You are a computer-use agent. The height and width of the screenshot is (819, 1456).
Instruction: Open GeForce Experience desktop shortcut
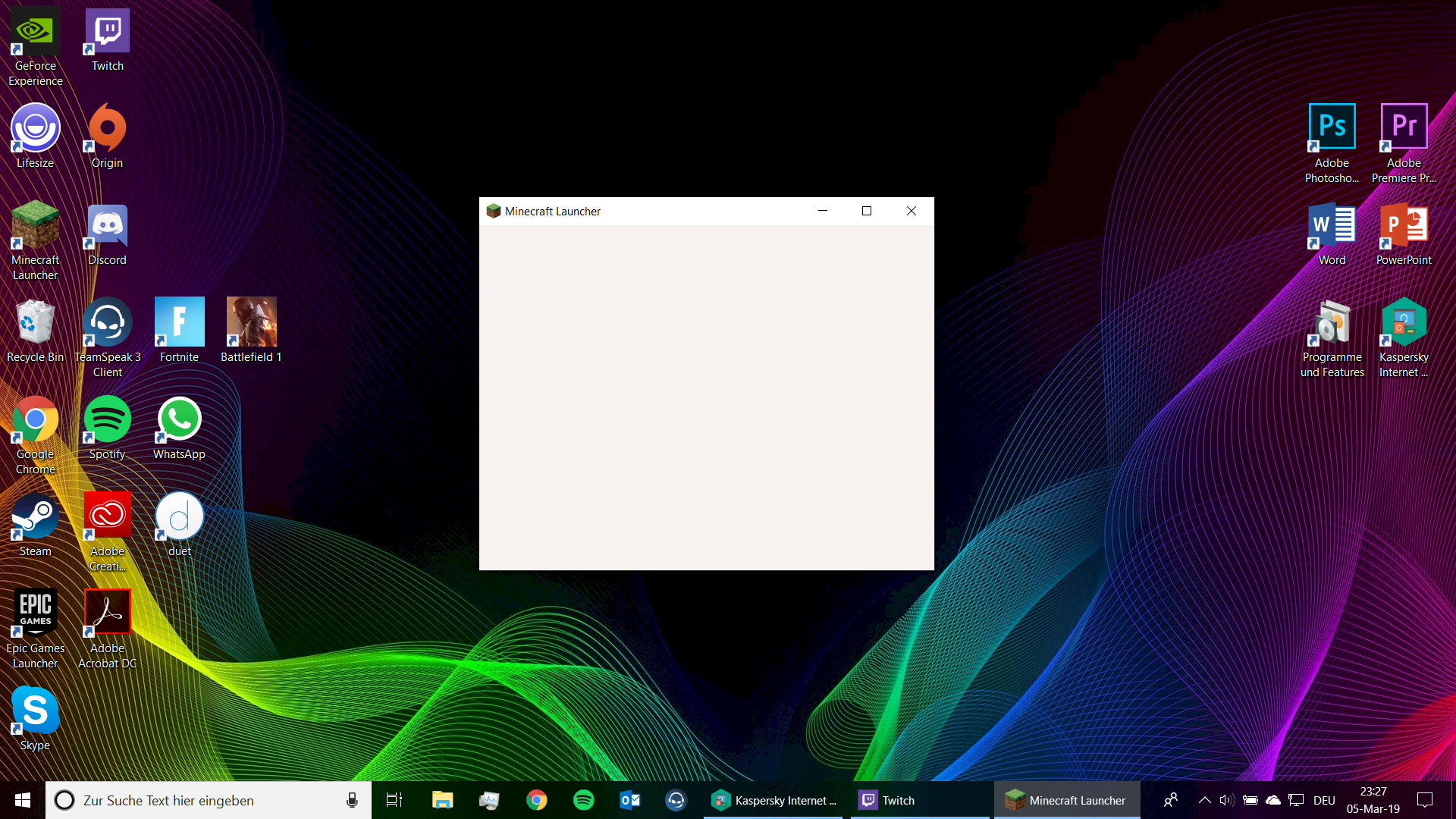(35, 47)
